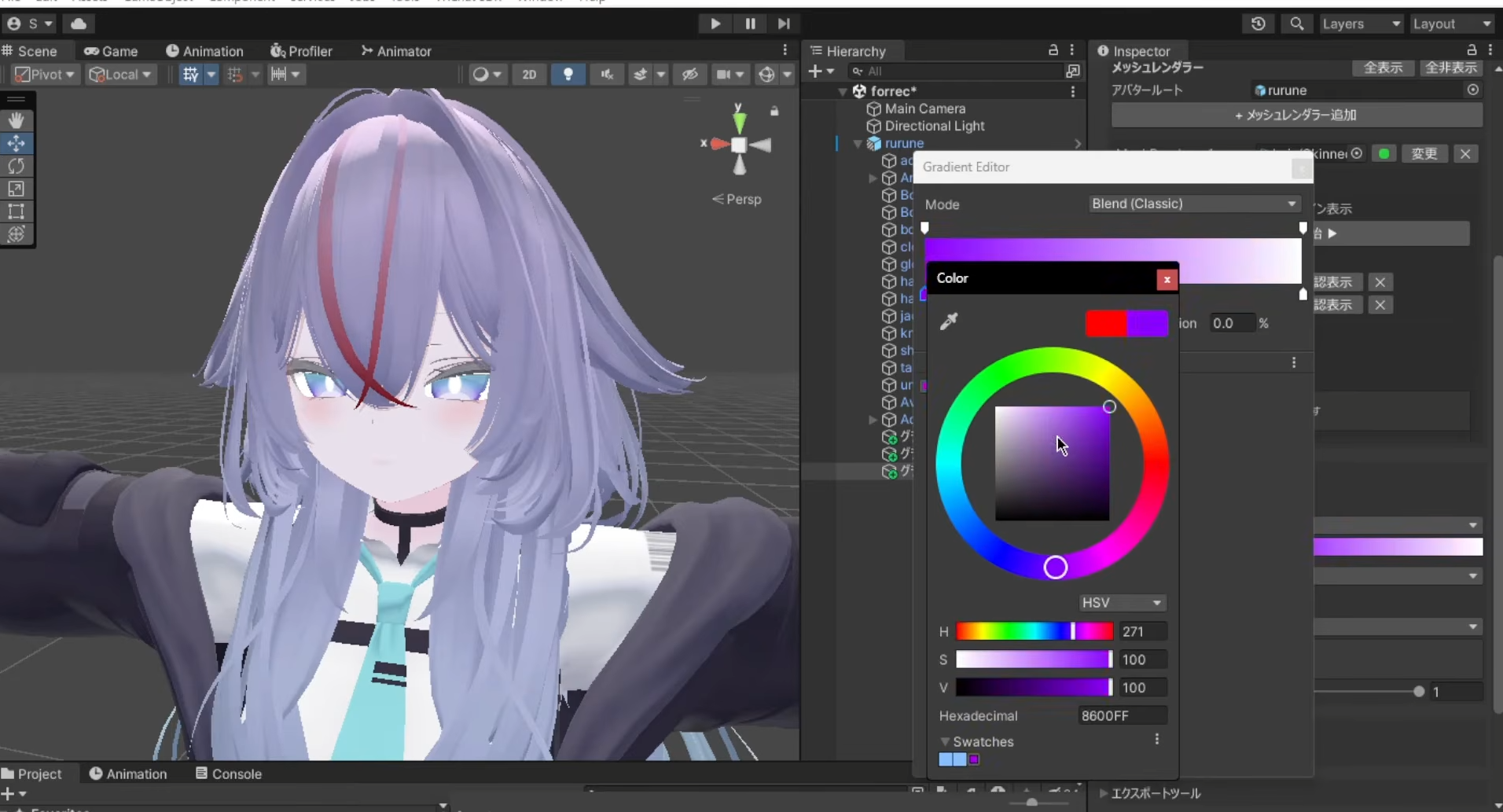Select the purple swatch in Swatches
Viewport: 1503px width, 812px height.
pyautogui.click(x=974, y=759)
